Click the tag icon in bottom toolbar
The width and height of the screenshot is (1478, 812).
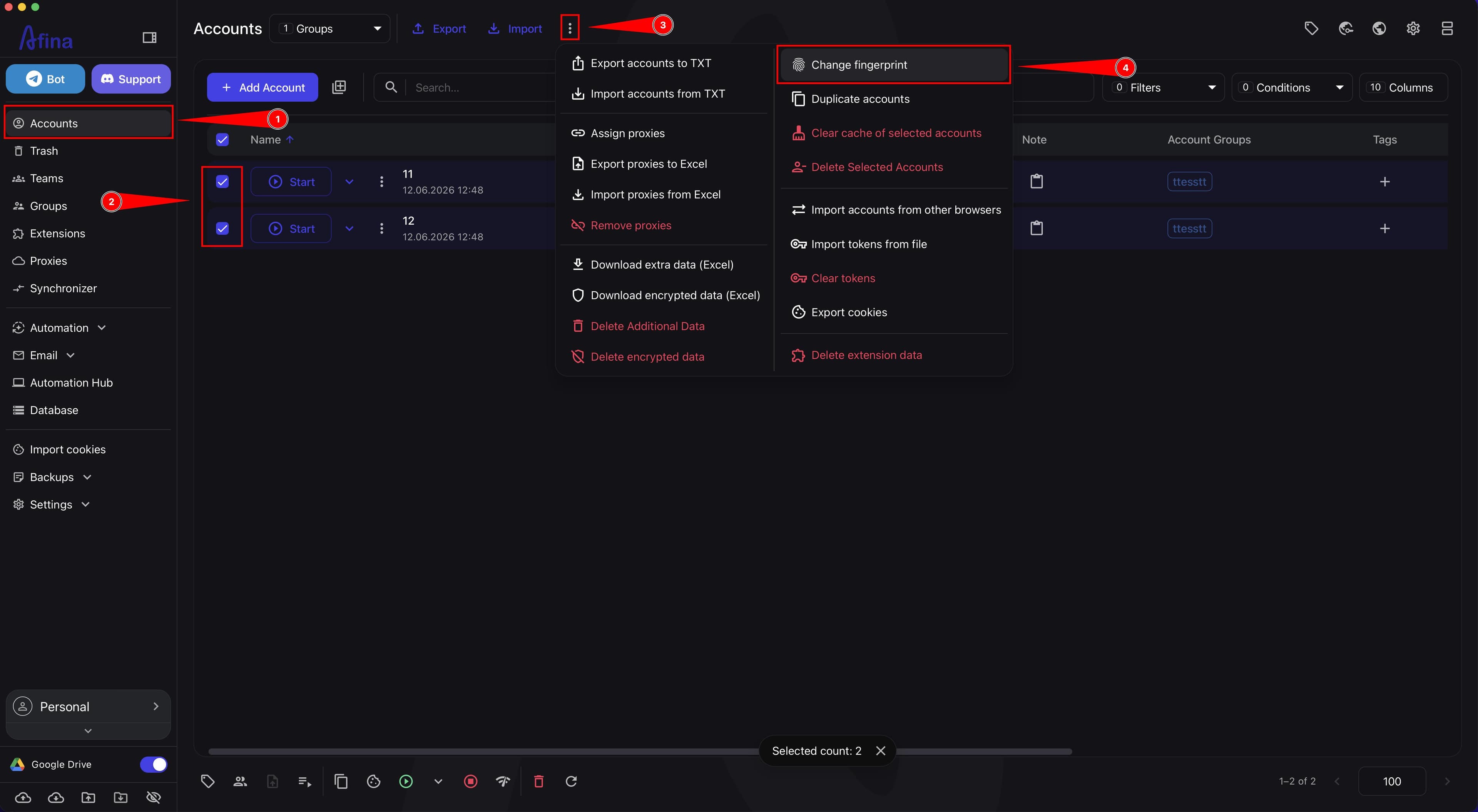208,781
